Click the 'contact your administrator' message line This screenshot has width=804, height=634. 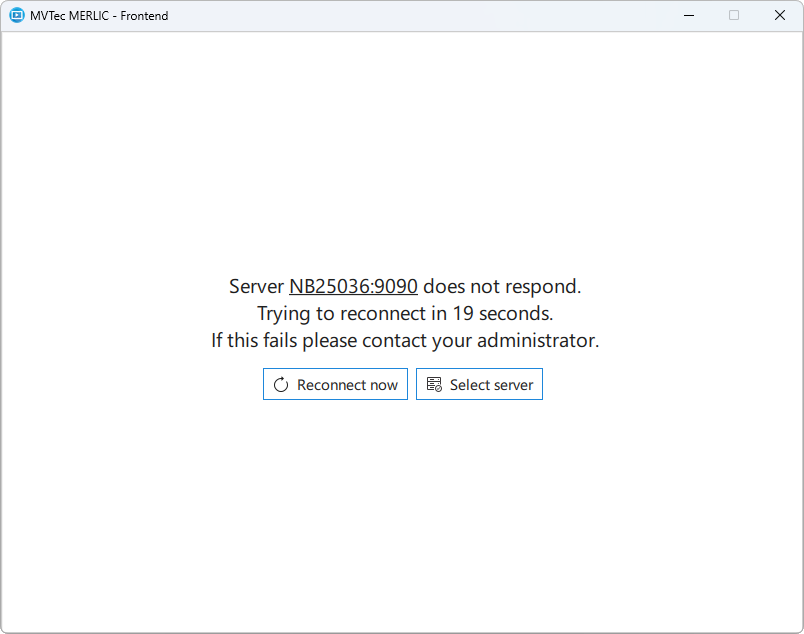[405, 341]
